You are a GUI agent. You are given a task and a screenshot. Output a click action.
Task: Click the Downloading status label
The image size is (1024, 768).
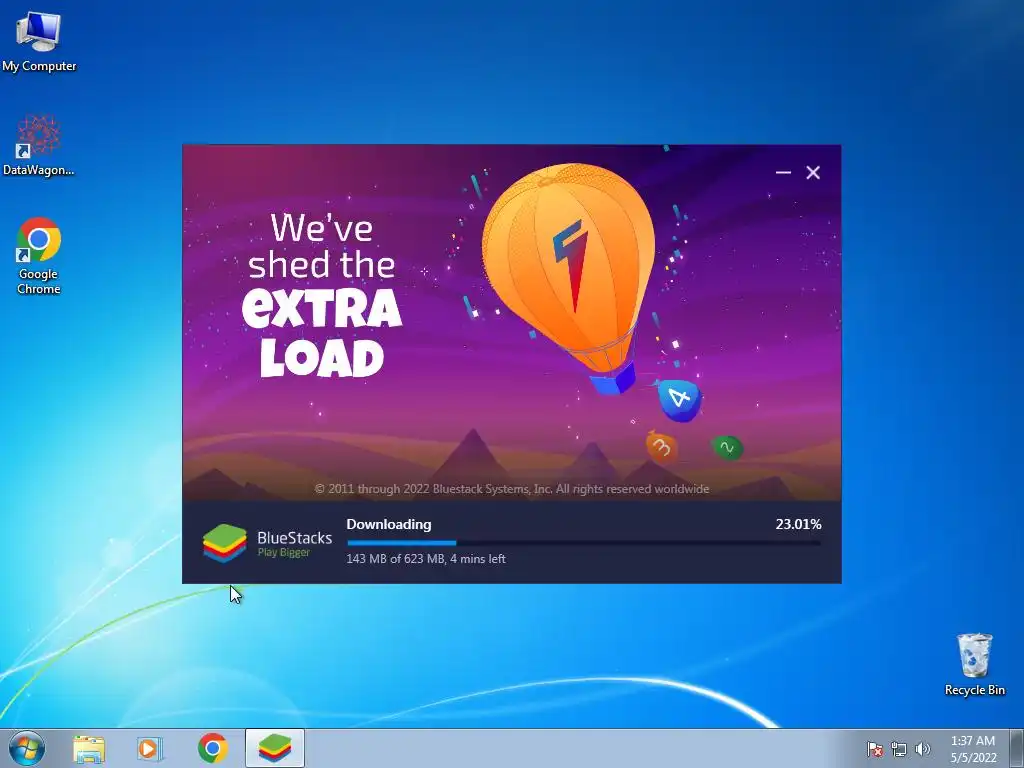389,524
